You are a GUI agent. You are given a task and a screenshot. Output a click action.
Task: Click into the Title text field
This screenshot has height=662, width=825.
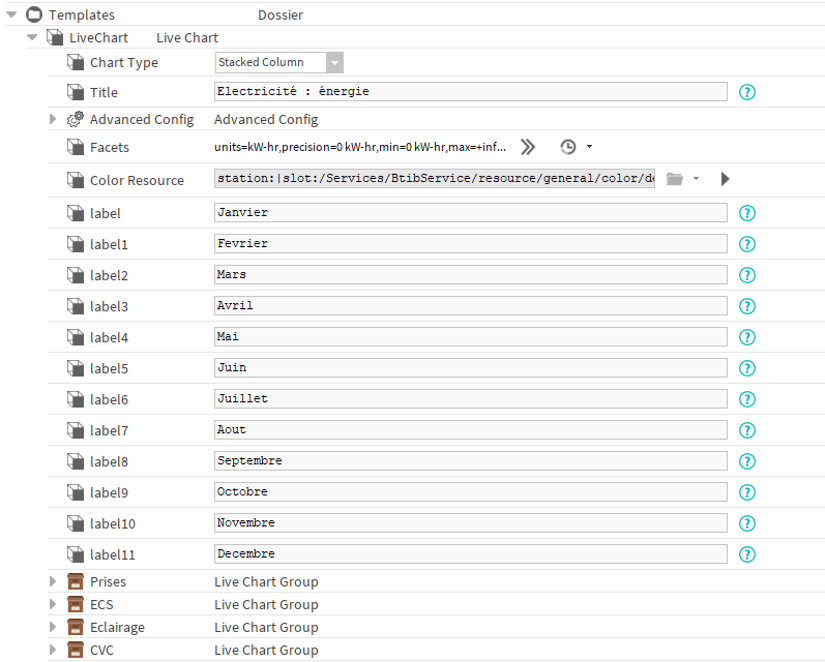[x=470, y=92]
